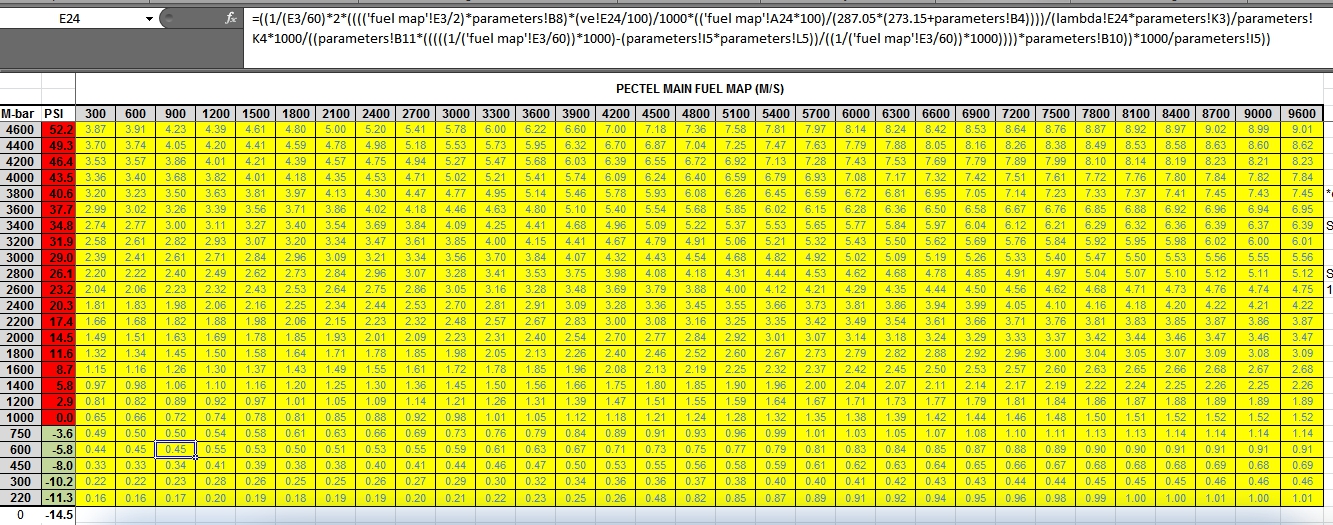Click the 5100 RPM column header
1333x525 pixels.
pyautogui.click(x=736, y=113)
